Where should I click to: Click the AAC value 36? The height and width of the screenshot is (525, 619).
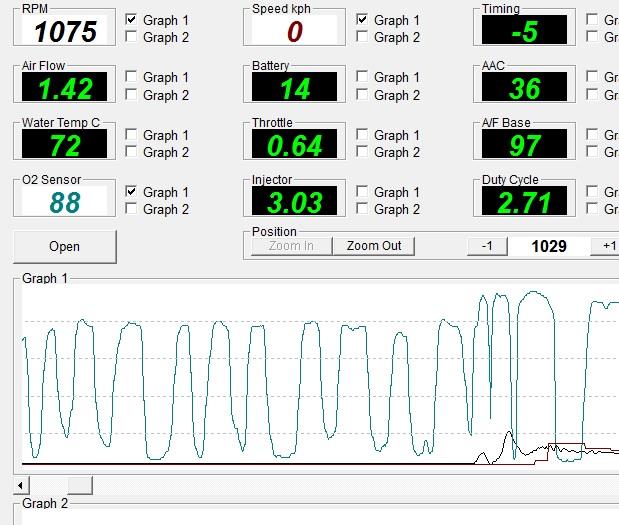[x=524, y=87]
